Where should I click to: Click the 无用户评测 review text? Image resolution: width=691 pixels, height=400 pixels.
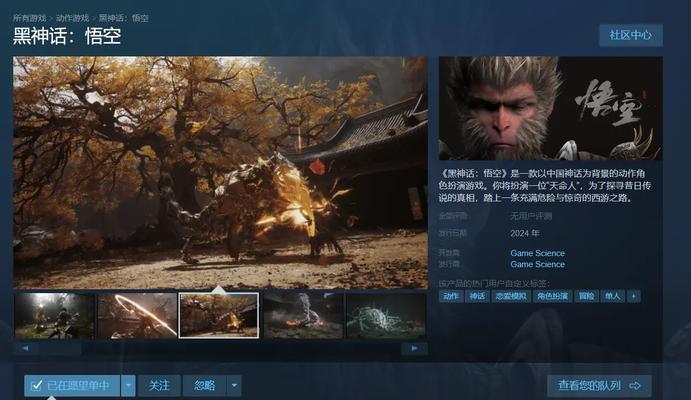[x=531, y=216]
